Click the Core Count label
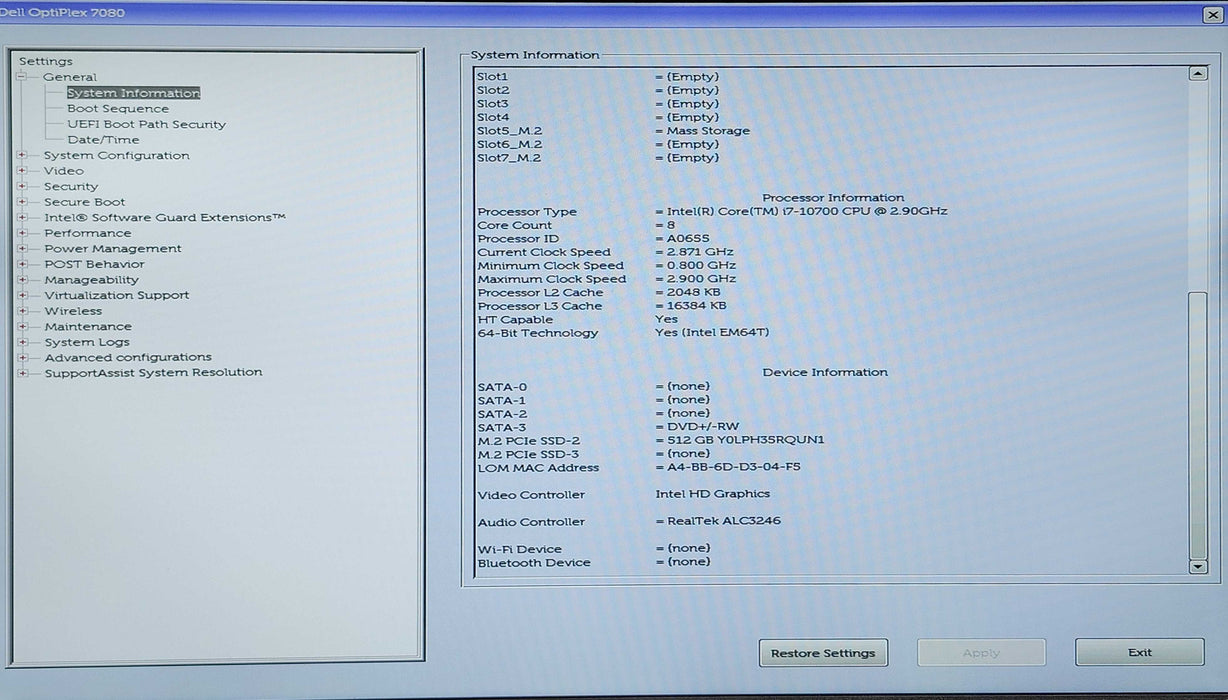The height and width of the screenshot is (700, 1228). (514, 225)
